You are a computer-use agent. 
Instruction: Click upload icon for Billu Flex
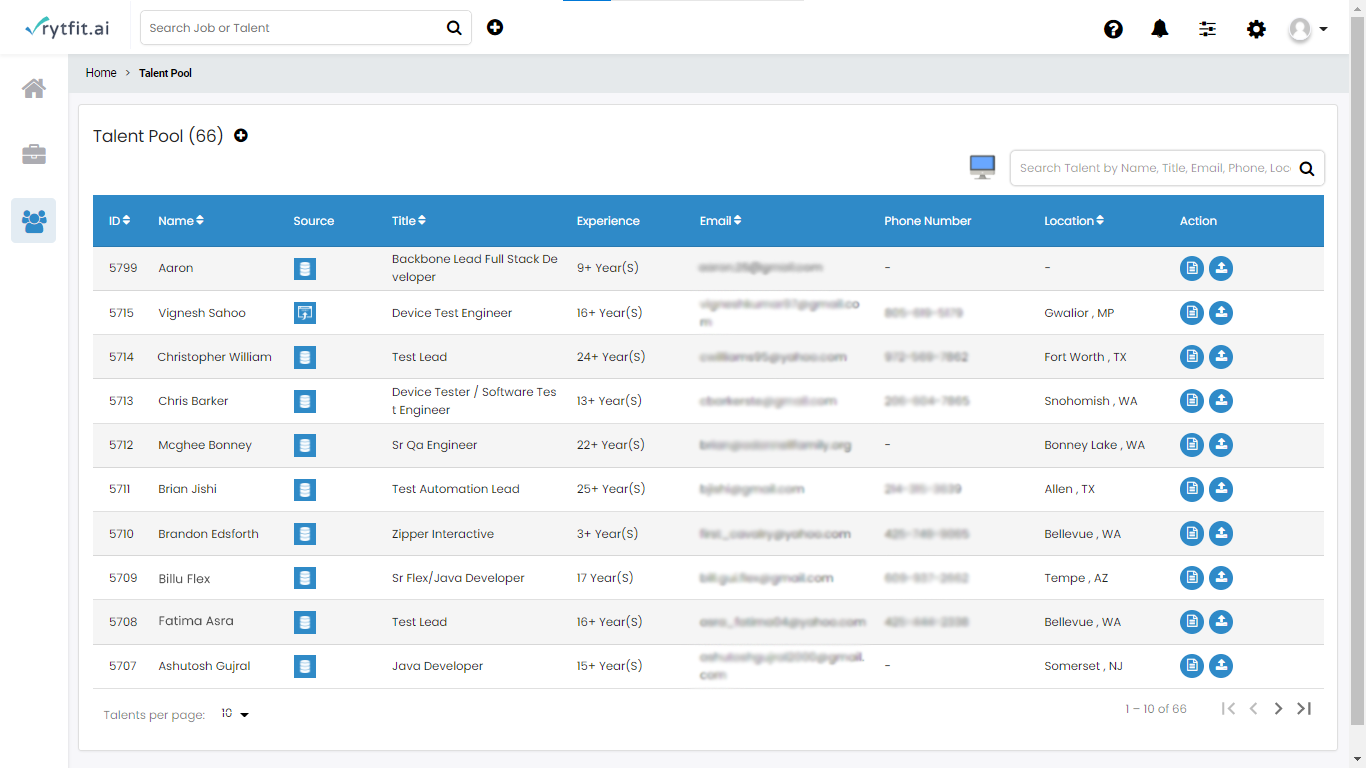point(1221,578)
